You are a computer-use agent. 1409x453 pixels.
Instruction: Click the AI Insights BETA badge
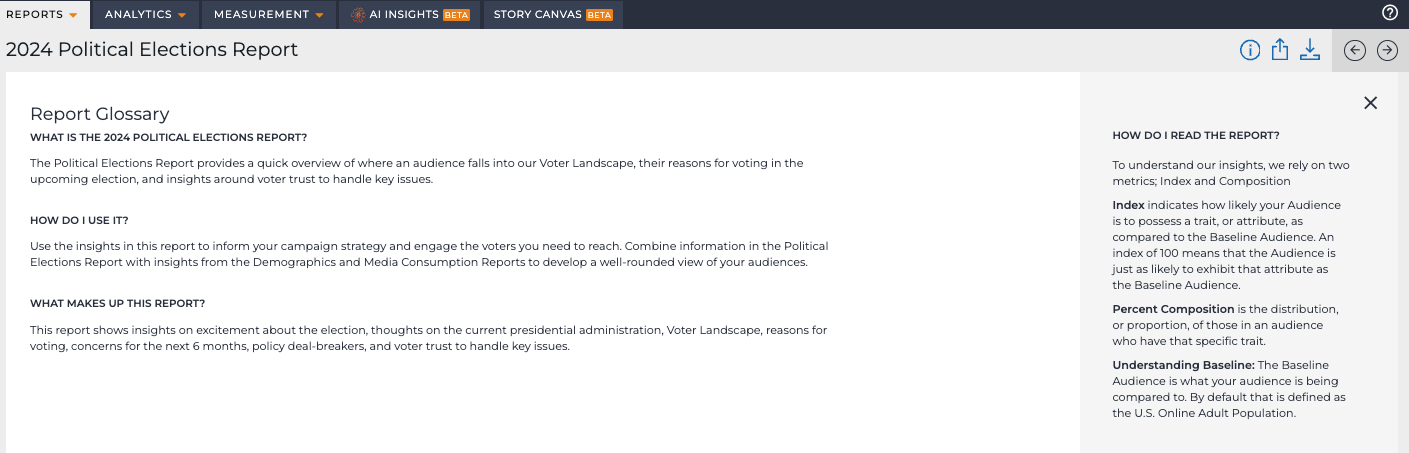pos(456,15)
